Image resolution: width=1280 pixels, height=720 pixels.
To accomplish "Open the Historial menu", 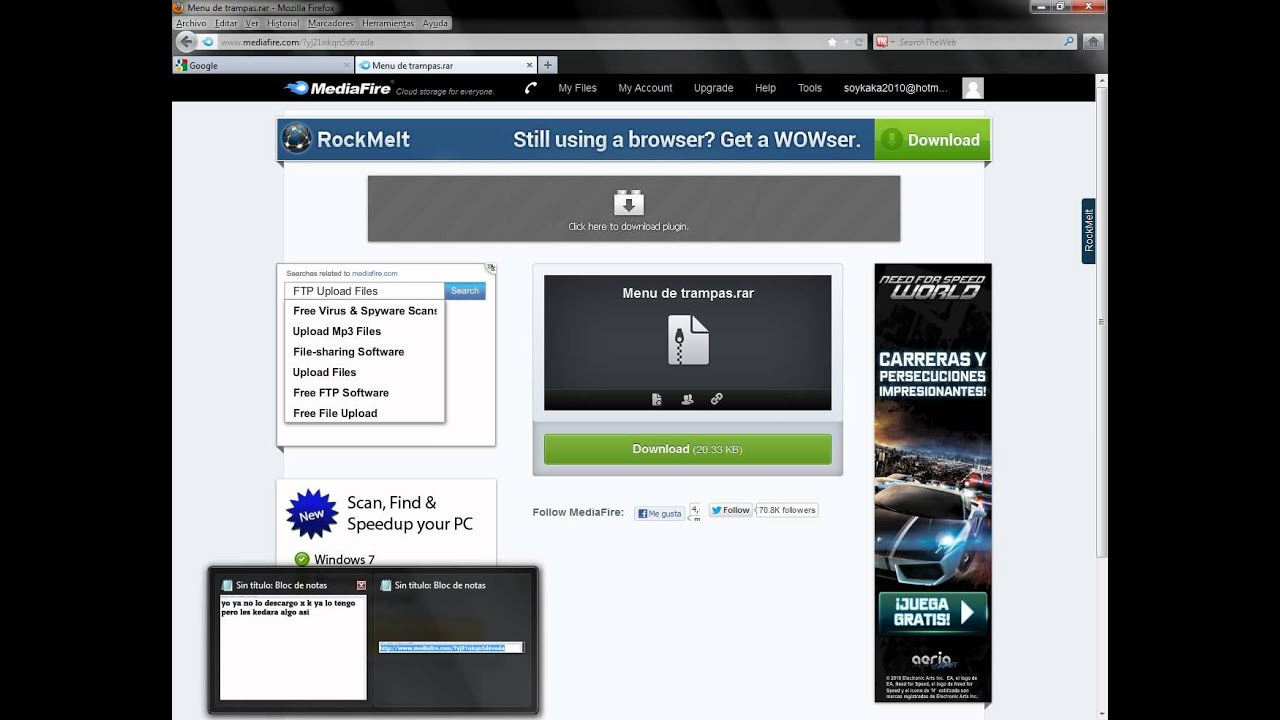I will pos(283,23).
